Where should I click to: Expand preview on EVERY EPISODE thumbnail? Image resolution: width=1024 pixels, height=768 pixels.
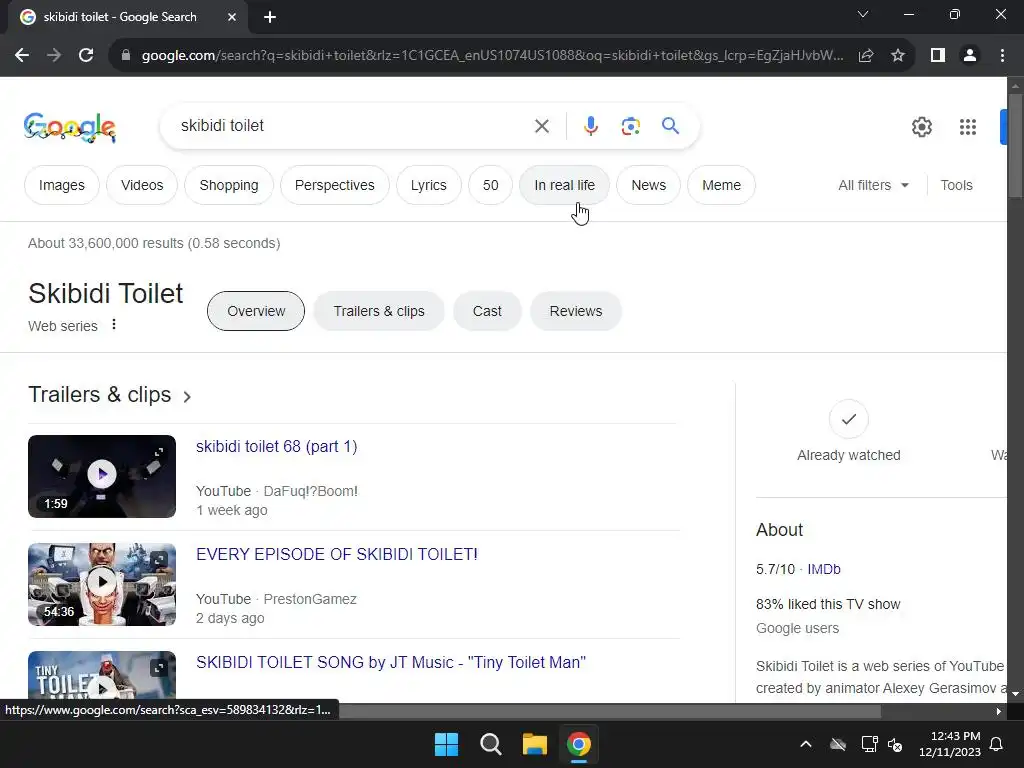pos(159,560)
